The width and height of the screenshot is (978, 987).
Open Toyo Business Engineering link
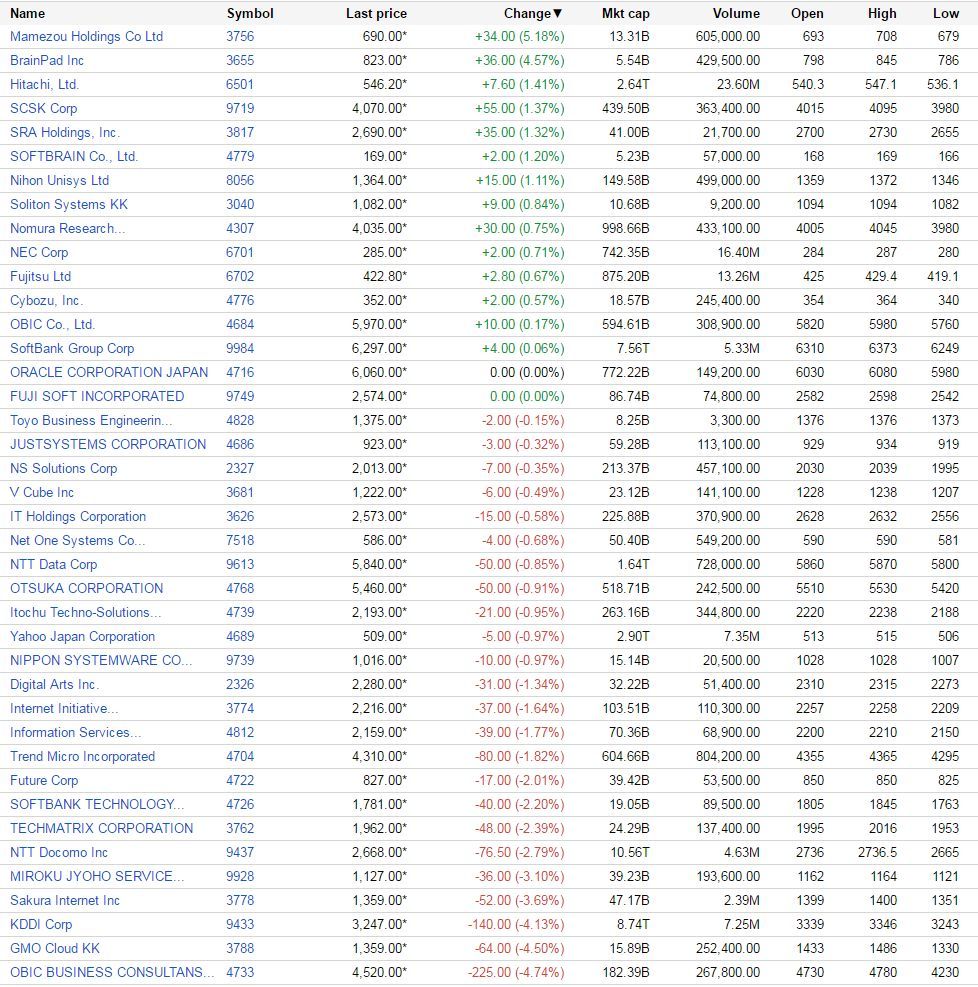91,420
